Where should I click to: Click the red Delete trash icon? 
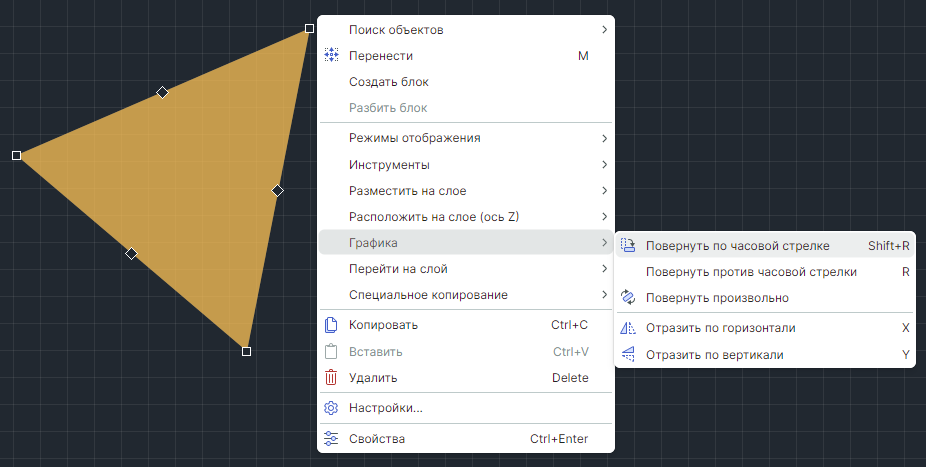[x=332, y=378]
